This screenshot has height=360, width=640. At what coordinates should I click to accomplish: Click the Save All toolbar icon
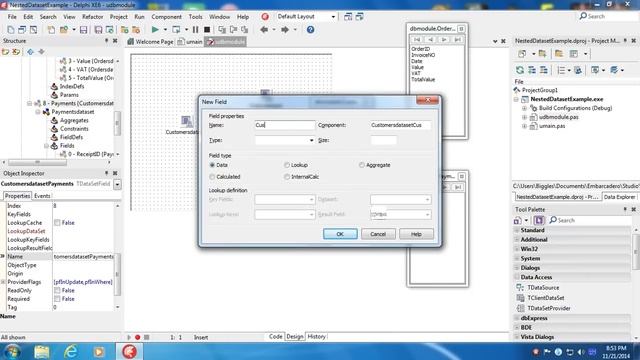[x=98, y=30]
